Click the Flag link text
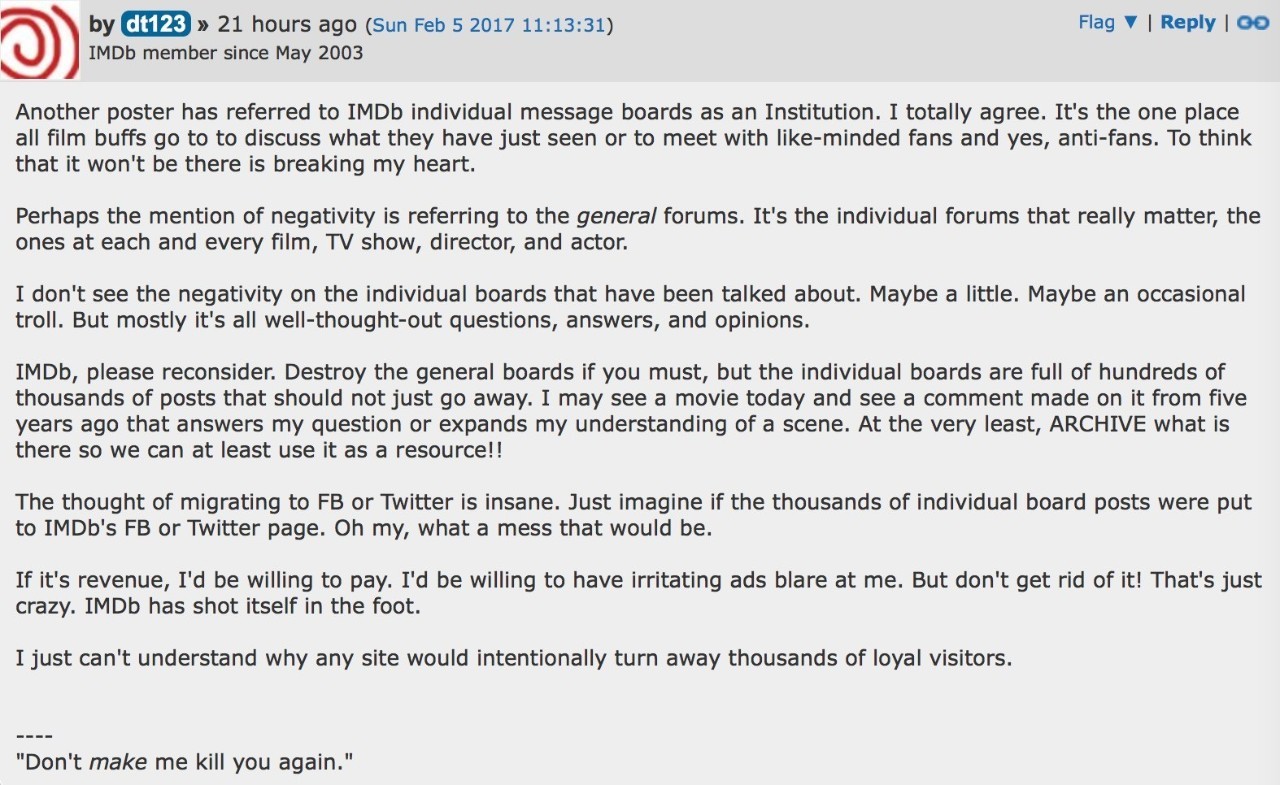 (1096, 23)
